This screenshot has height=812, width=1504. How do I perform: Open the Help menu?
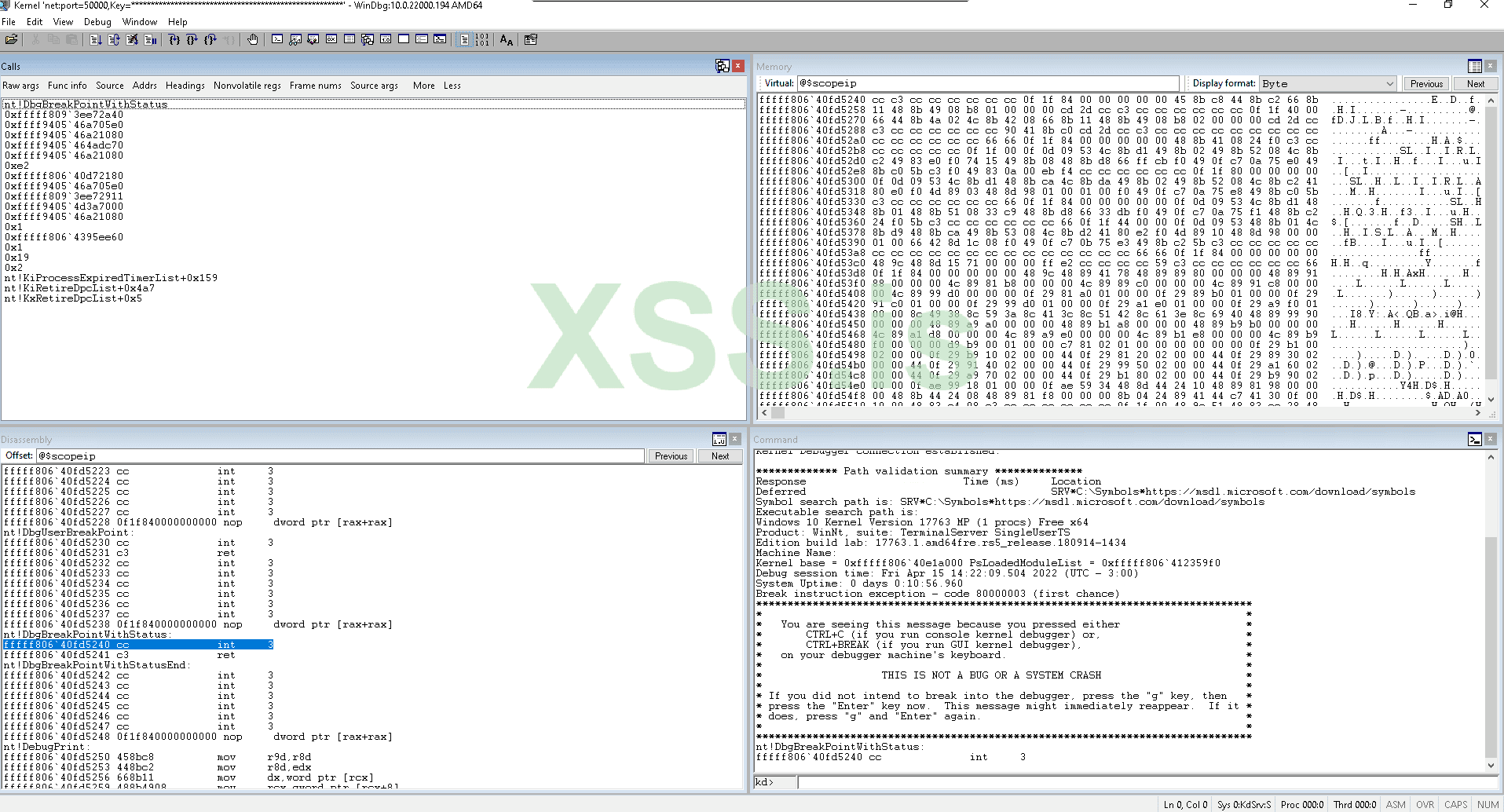tap(178, 22)
